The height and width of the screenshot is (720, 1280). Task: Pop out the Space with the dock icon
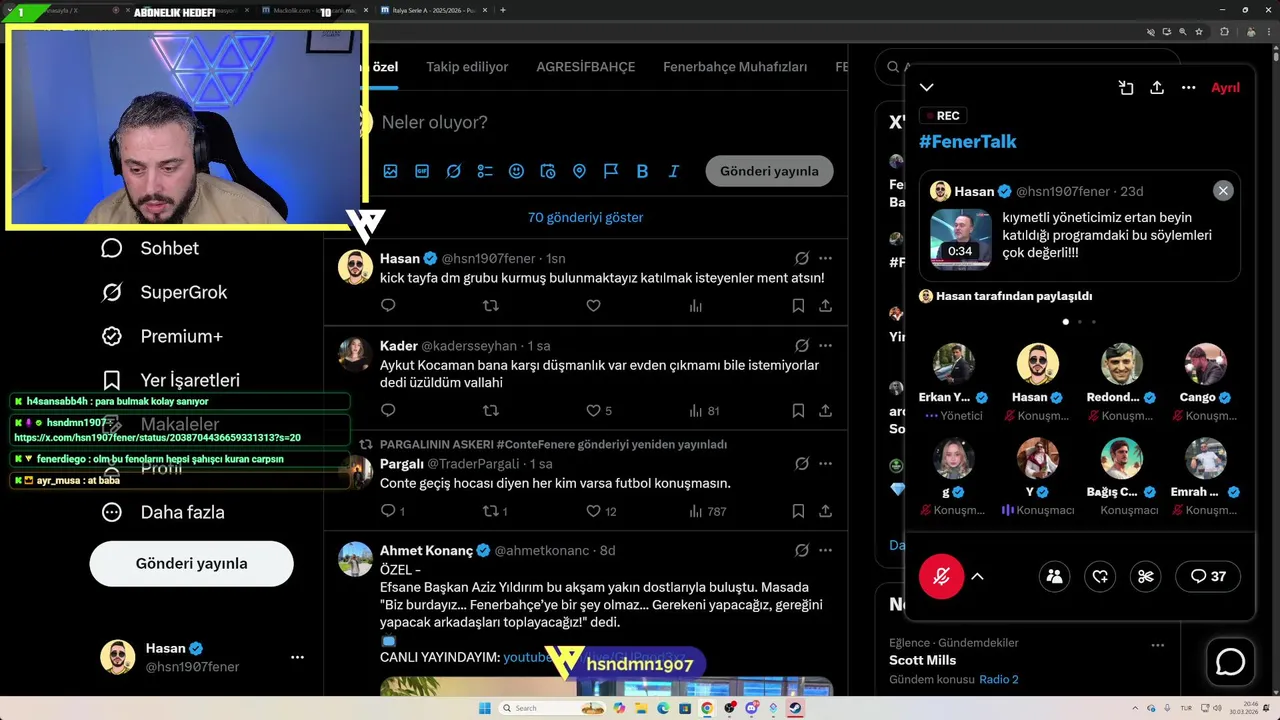(1126, 88)
